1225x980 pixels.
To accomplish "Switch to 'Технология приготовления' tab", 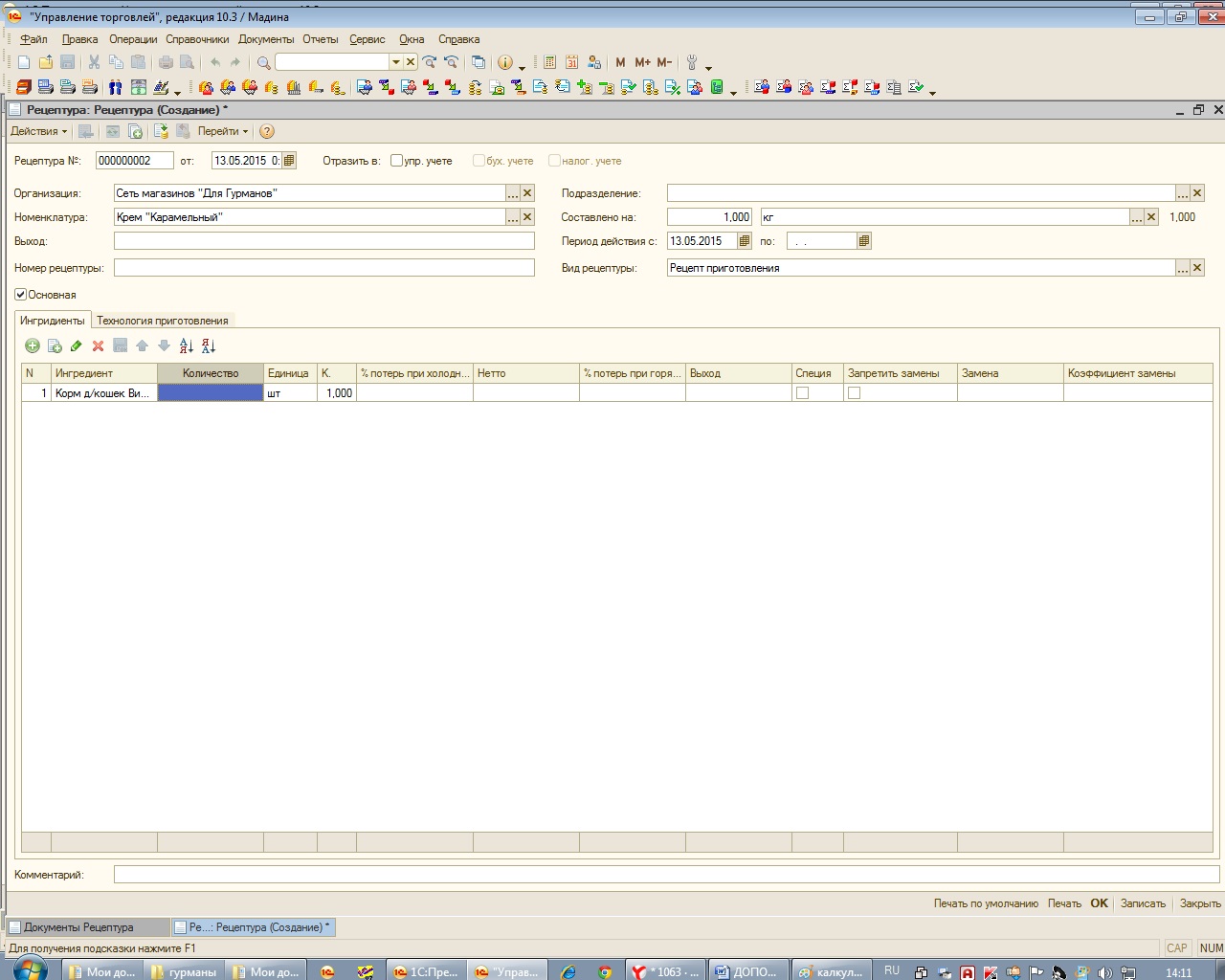I will pyautogui.click(x=162, y=321).
